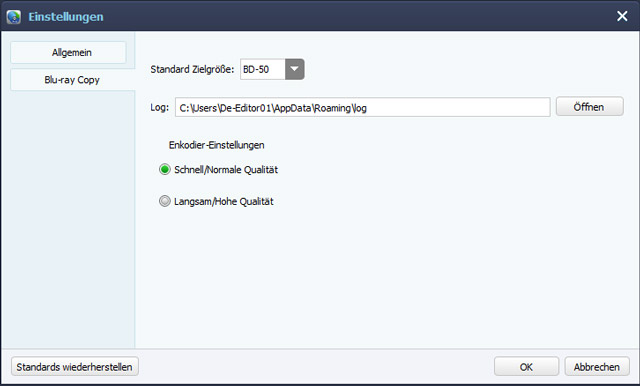Click Standards wiederherstellen button
The width and height of the screenshot is (640, 386).
point(75,367)
